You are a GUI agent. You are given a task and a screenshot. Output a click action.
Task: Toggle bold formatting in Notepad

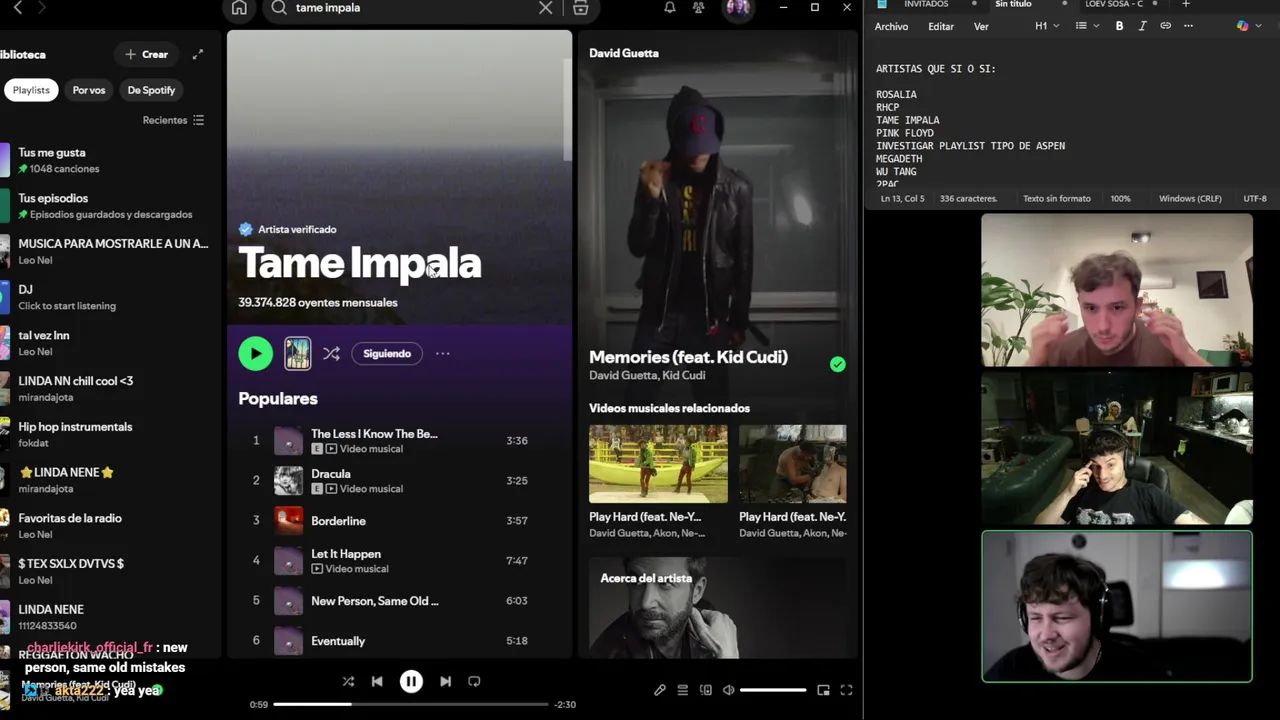(1119, 26)
